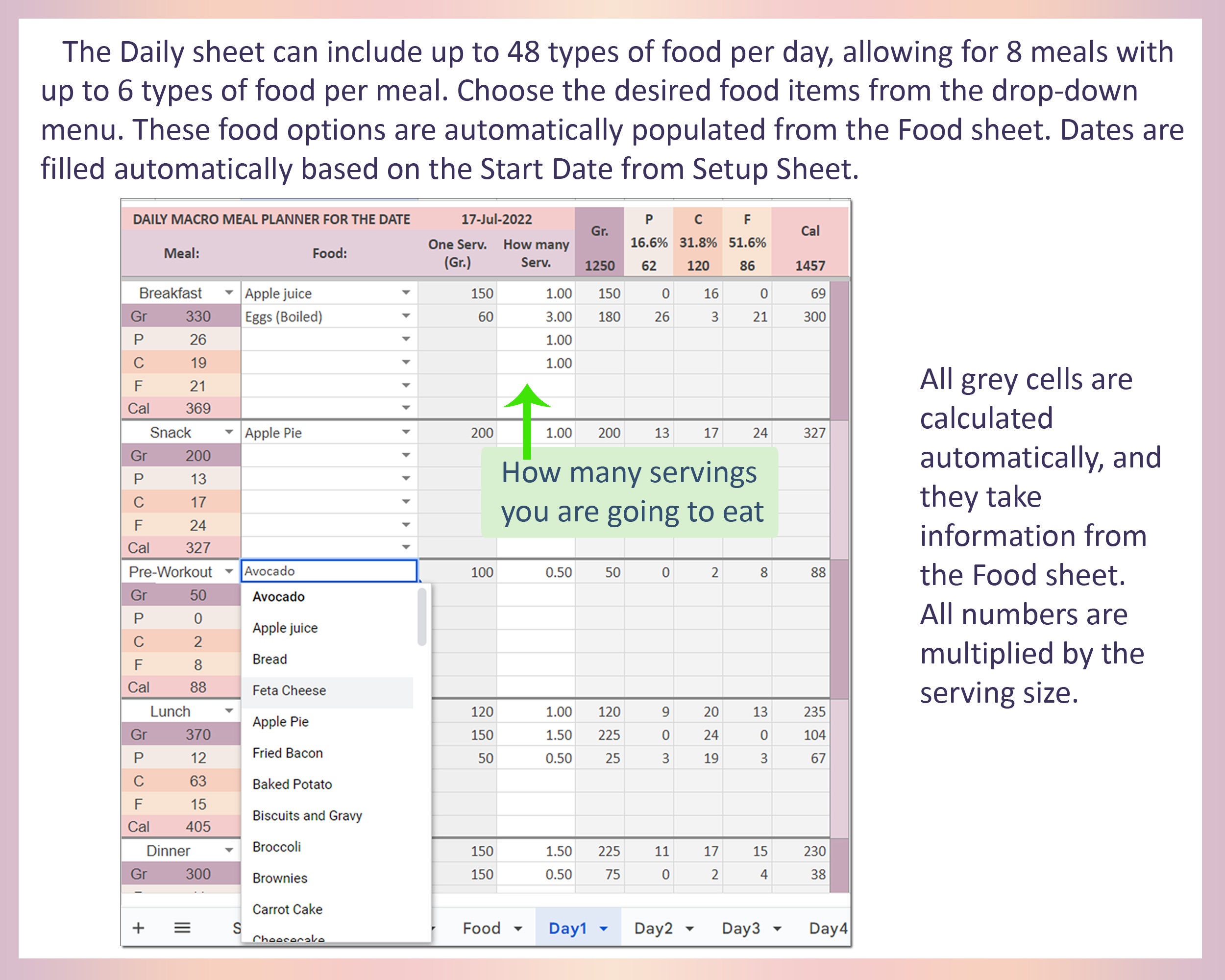
Task: Open the Breakfast meal dropdown arrow
Action: (229, 293)
